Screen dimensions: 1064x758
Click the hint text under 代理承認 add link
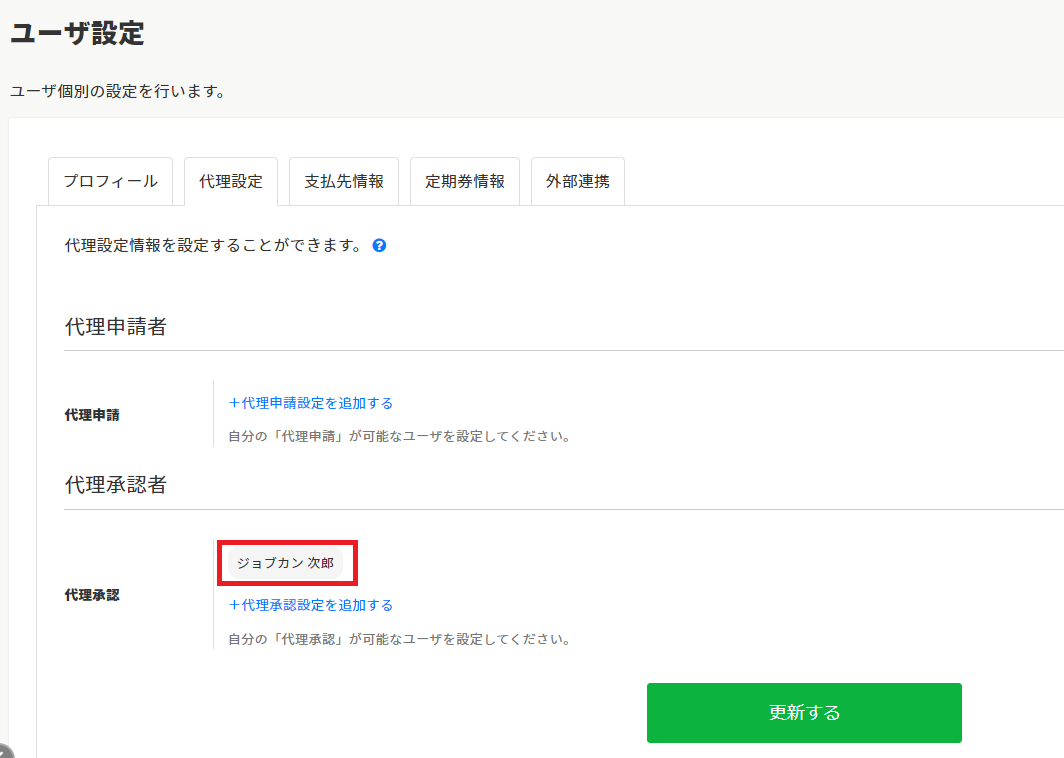(399, 639)
